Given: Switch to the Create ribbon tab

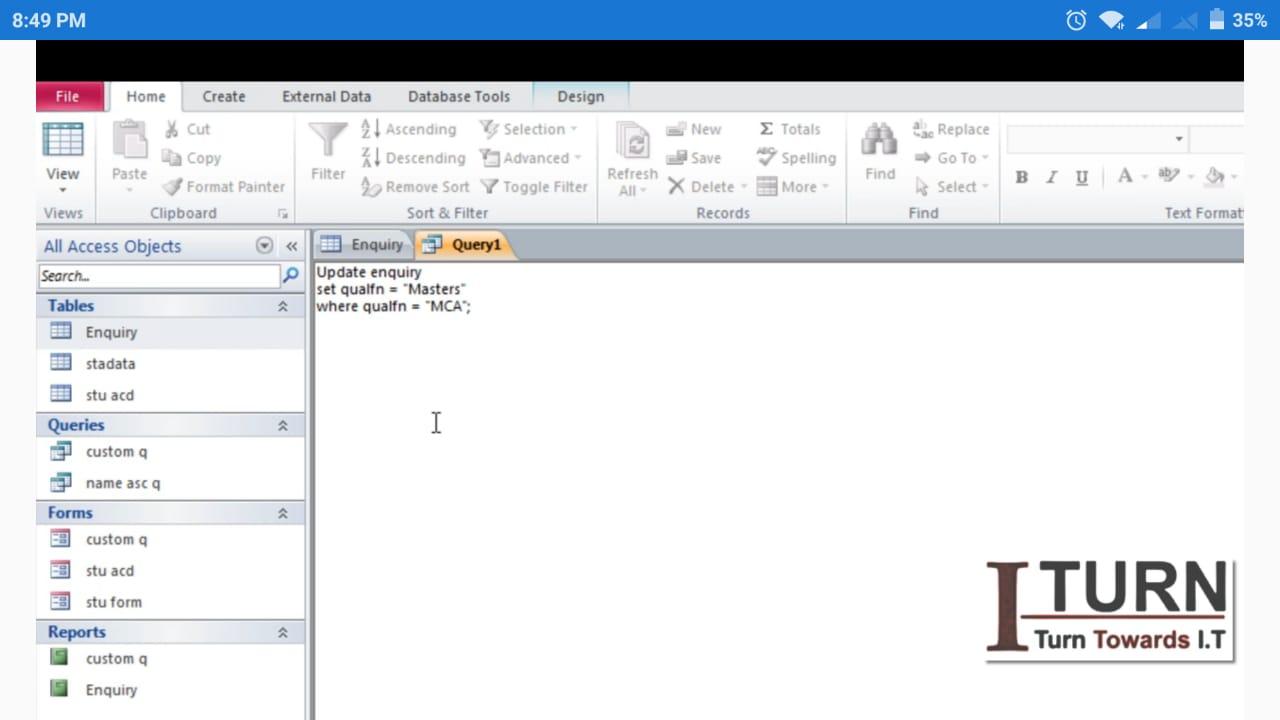Looking at the screenshot, I should [224, 96].
